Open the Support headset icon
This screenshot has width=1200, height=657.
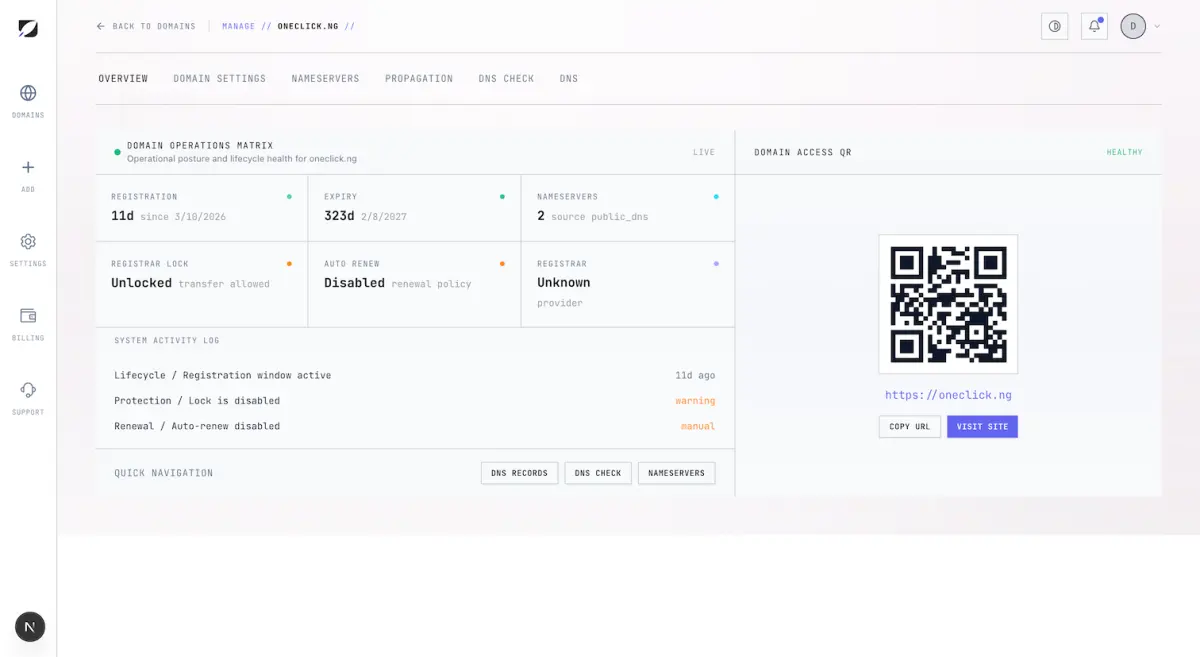pyautogui.click(x=28, y=390)
